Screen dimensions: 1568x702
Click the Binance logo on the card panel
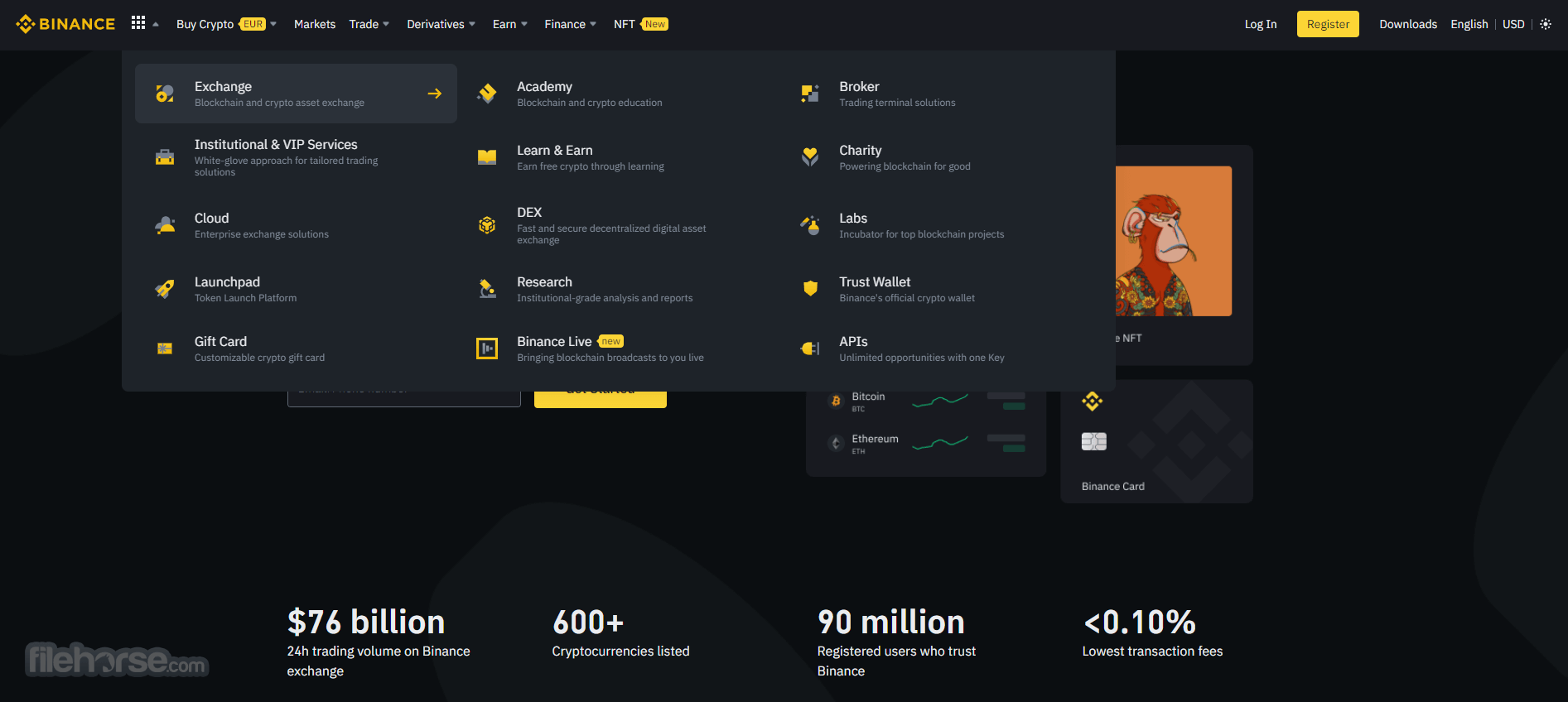point(1092,401)
